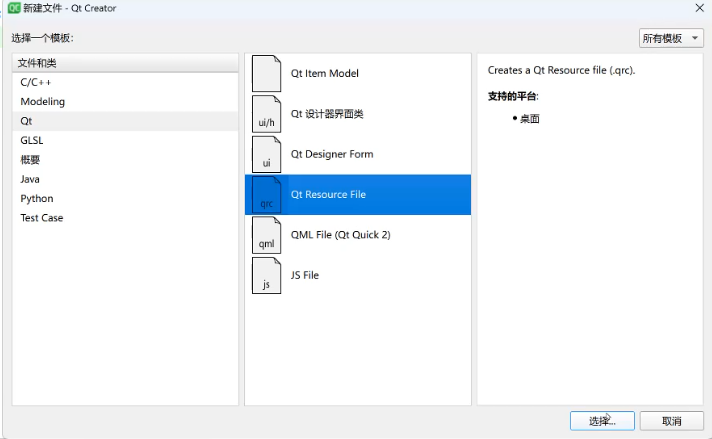This screenshot has width=712, height=439.
Task: Select the GLSL category
Action: pos(125,140)
